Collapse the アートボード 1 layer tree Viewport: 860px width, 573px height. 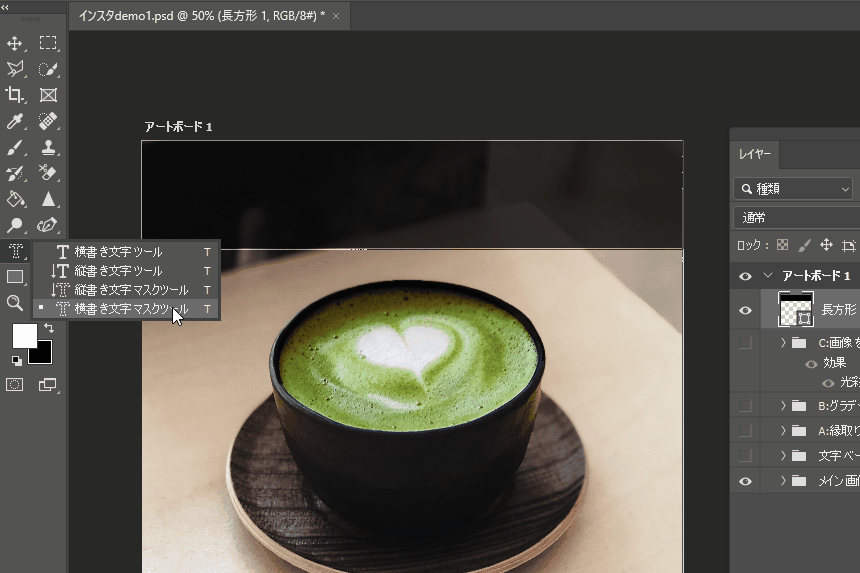coord(768,276)
